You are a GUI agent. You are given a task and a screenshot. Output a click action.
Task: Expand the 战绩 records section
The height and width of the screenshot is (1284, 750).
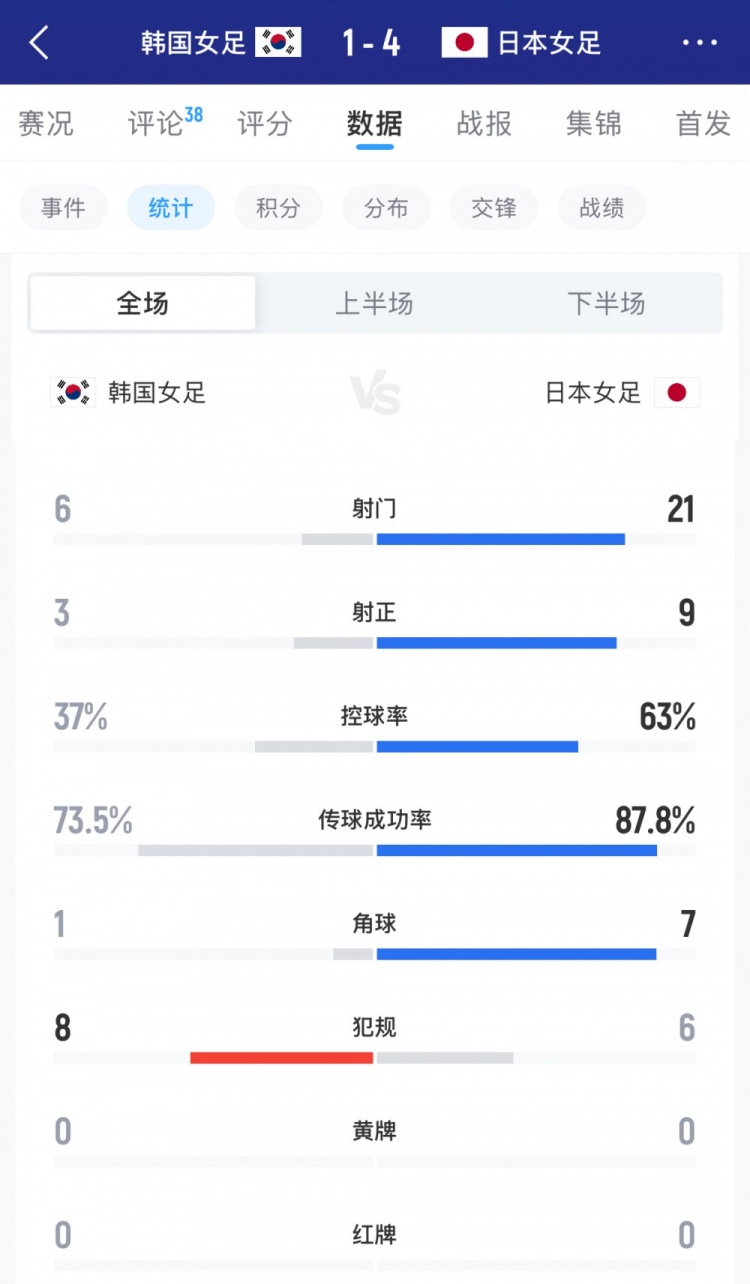point(601,208)
